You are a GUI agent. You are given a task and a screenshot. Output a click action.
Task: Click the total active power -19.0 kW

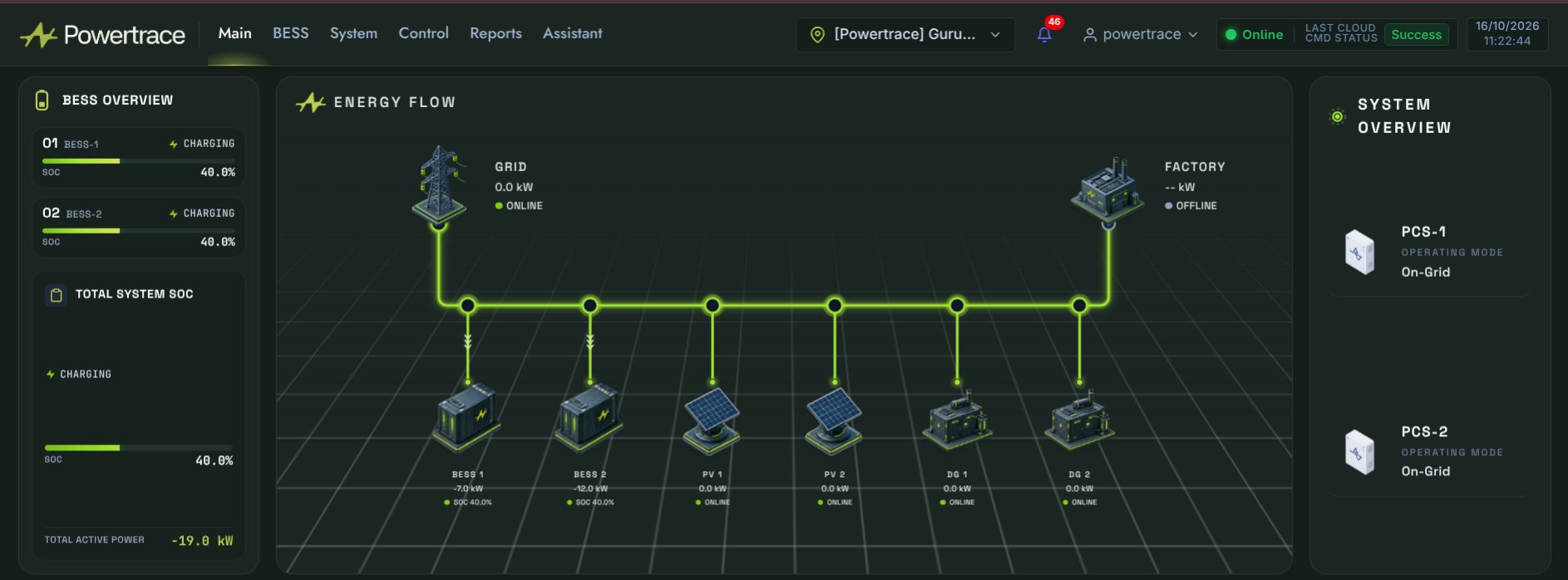tap(202, 541)
